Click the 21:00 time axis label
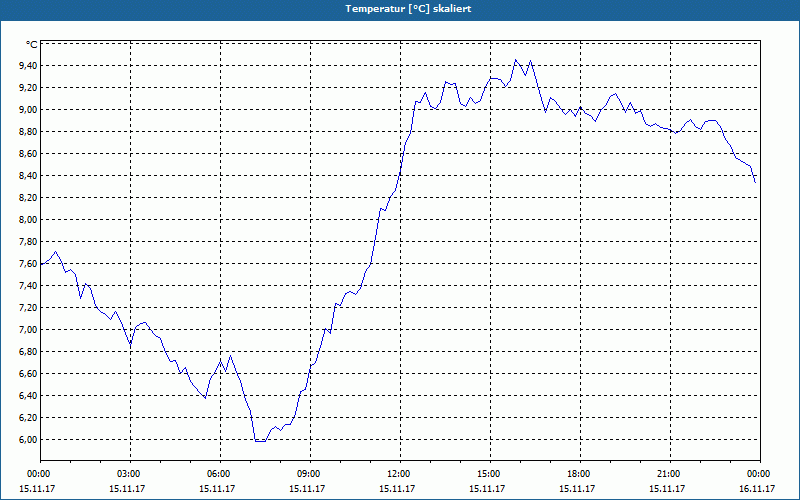800x500 pixels. tap(667, 474)
